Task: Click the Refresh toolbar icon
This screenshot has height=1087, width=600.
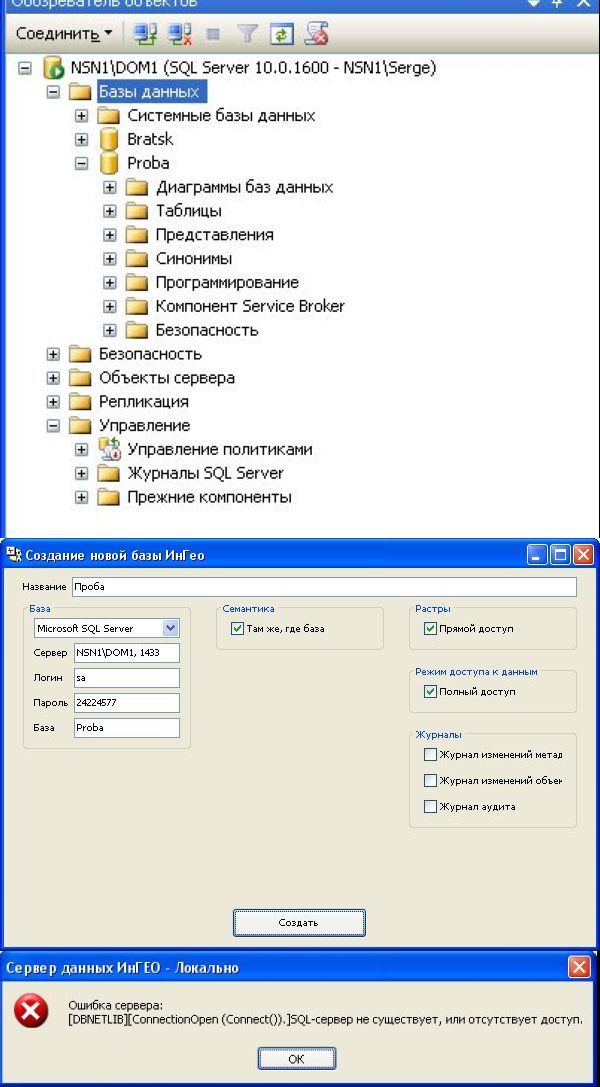Action: pyautogui.click(x=281, y=33)
